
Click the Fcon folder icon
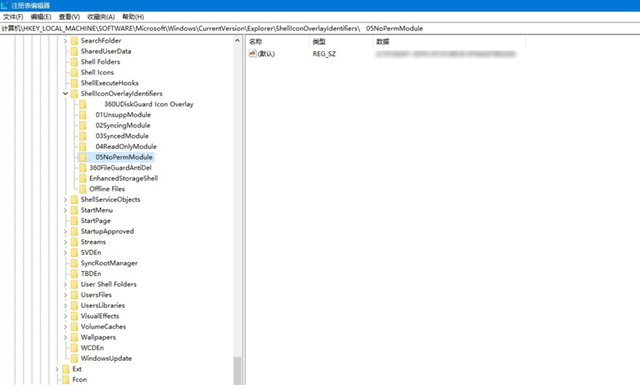pyautogui.click(x=66, y=380)
